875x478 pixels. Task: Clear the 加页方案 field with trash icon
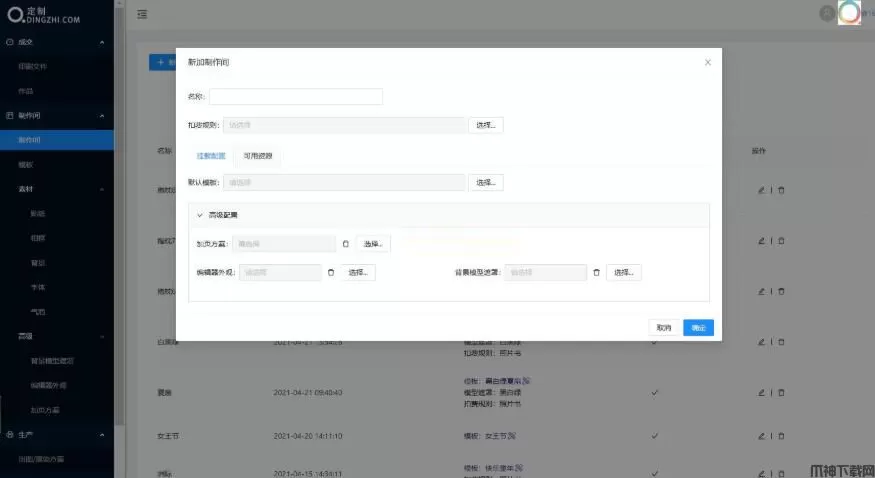tap(346, 243)
